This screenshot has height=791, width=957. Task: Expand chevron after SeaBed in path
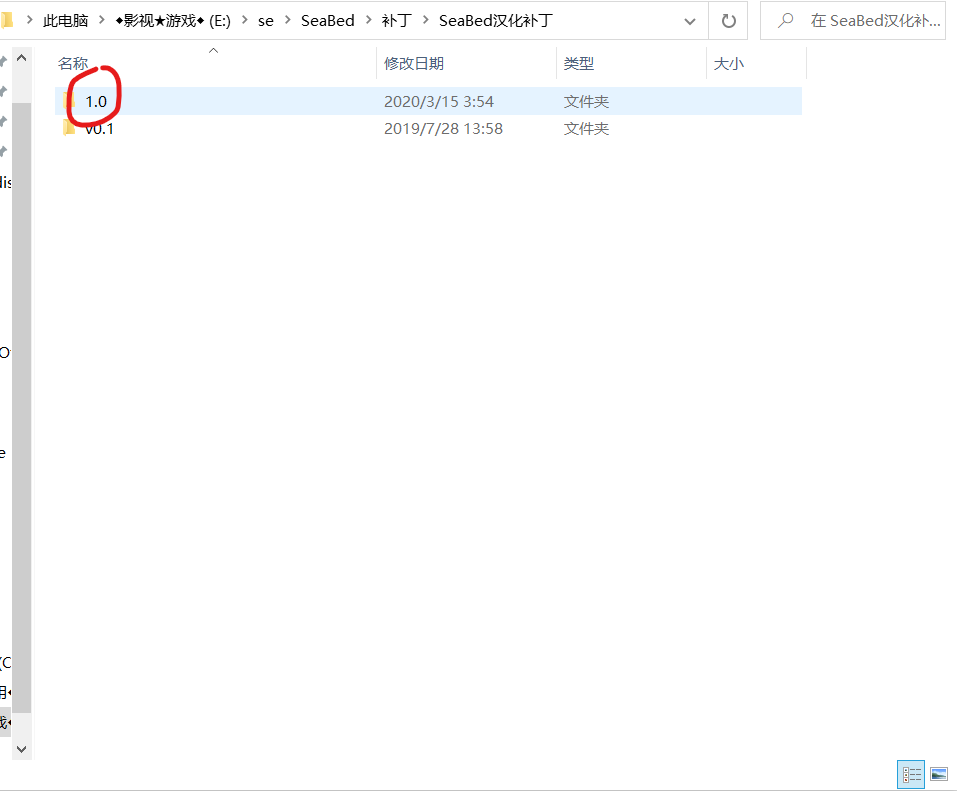click(368, 21)
